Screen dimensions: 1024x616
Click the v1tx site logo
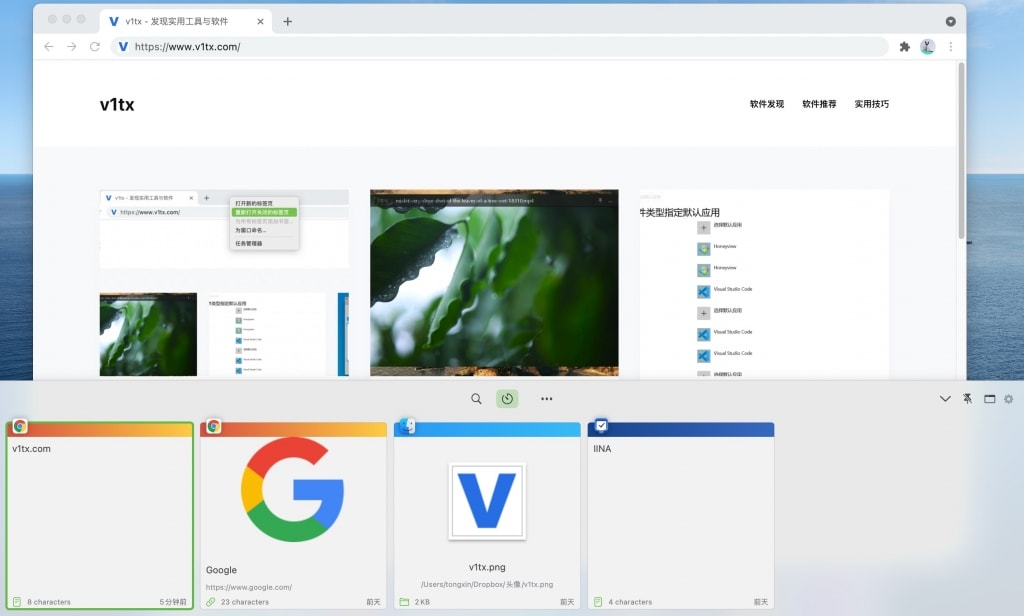point(117,105)
